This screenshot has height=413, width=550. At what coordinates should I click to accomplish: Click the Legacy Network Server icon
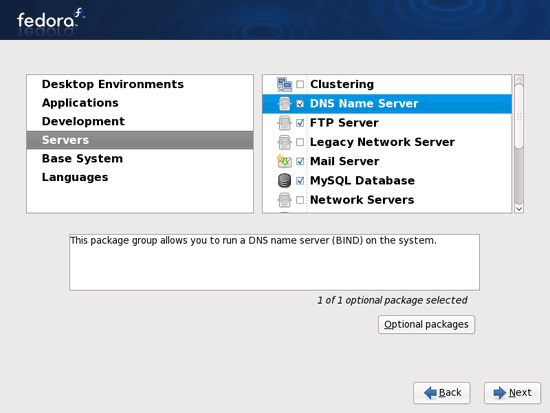point(284,142)
